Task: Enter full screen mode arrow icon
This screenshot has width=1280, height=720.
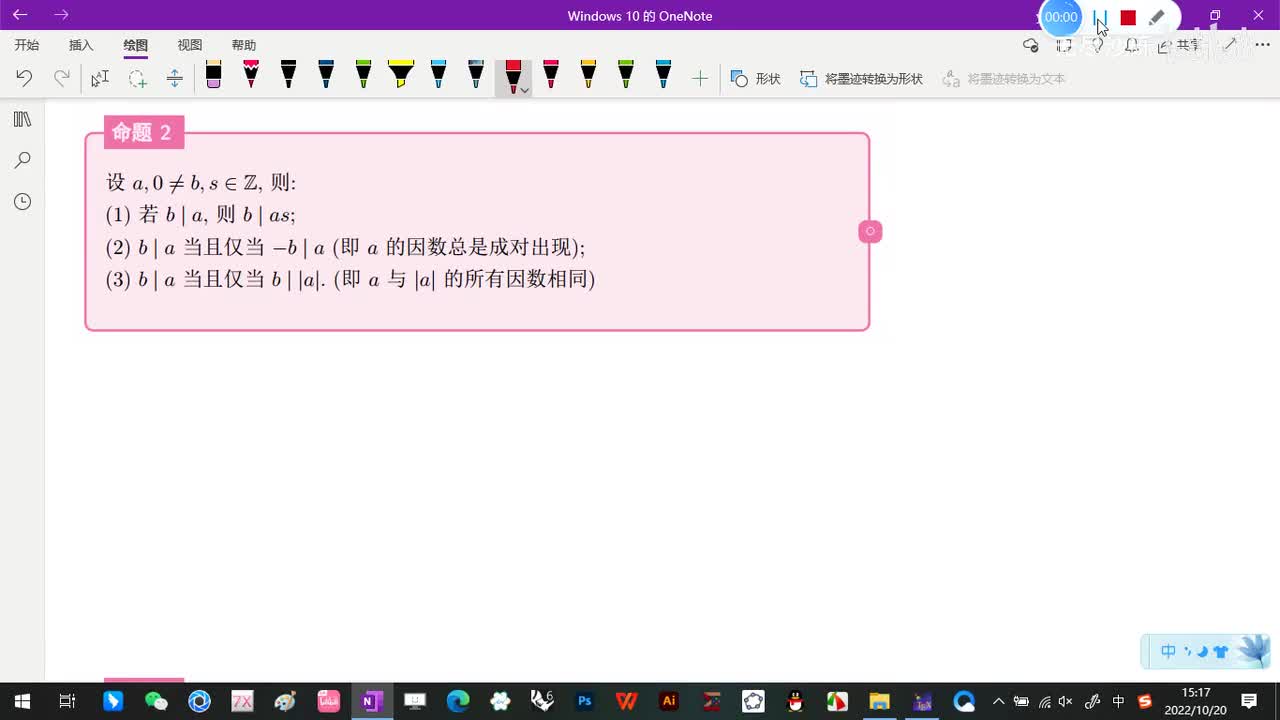Action: [1230, 45]
